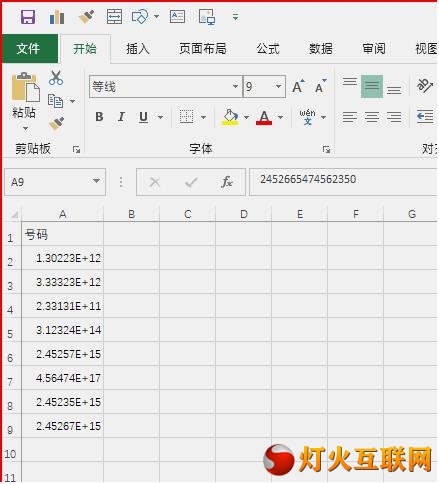Select the Format Painter brush in clipboard group
This screenshot has height=484, width=439.
pyautogui.click(x=56, y=124)
